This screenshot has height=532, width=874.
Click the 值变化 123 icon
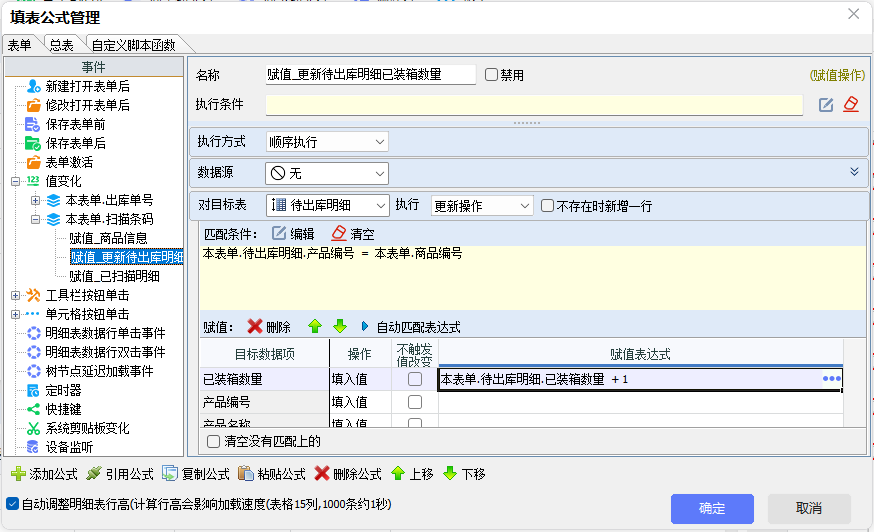[x=33, y=181]
